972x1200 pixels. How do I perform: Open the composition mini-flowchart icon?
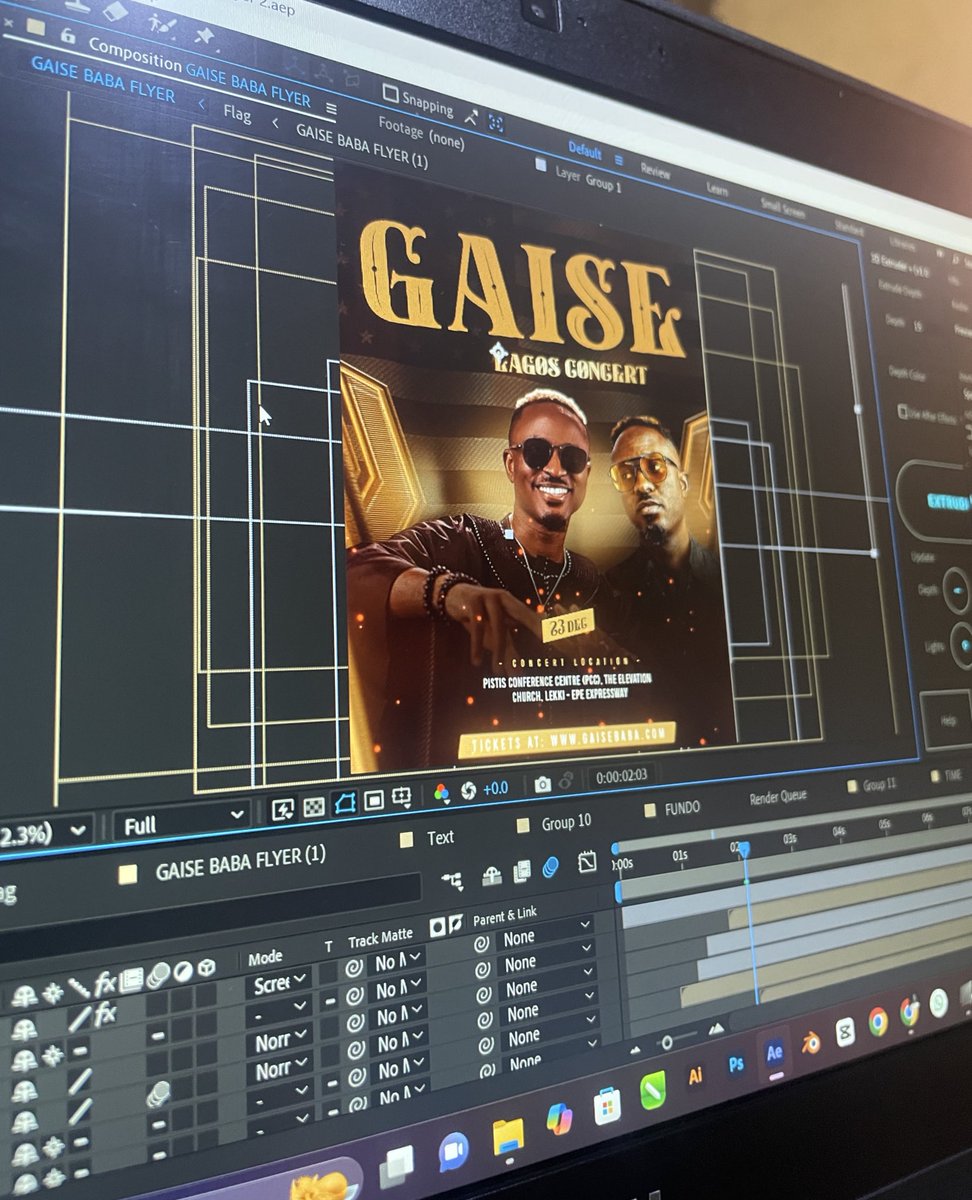coord(452,881)
